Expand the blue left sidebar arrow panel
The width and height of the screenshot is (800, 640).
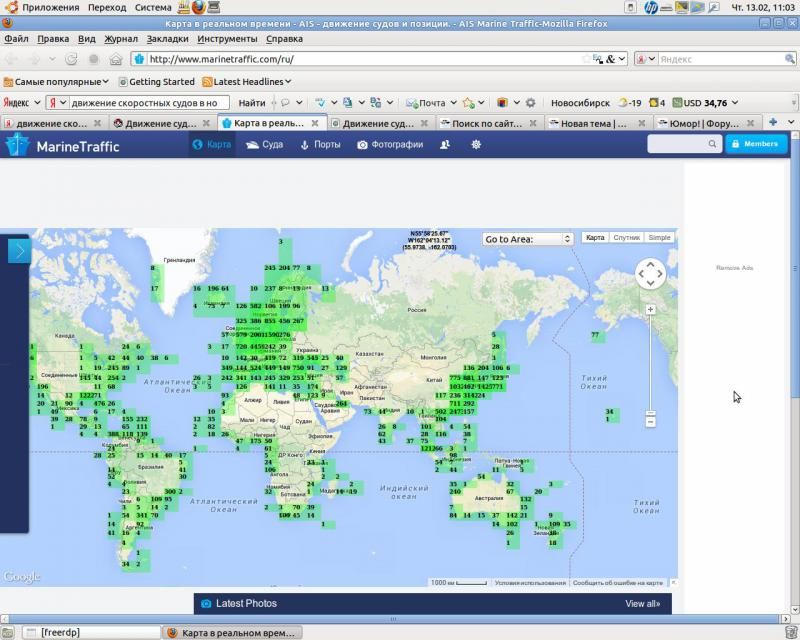click(17, 250)
